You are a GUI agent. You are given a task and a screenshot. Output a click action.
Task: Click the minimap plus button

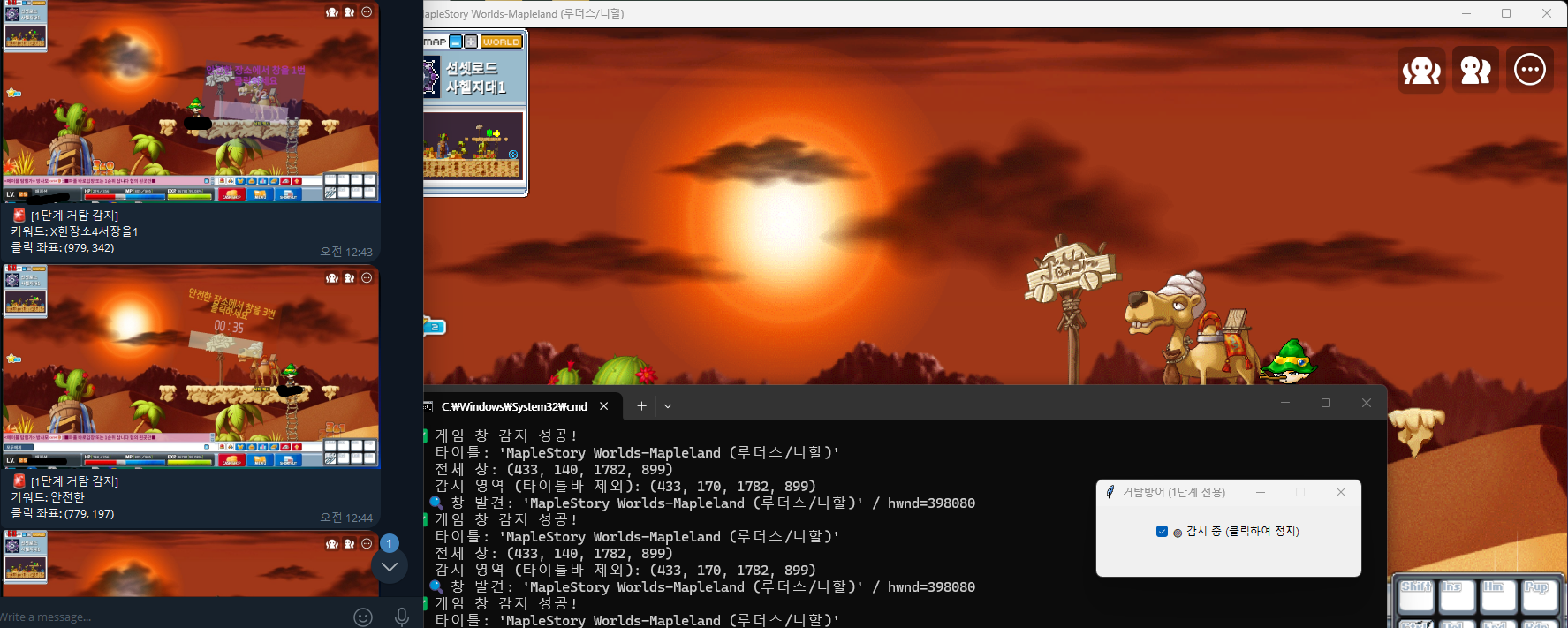(471, 42)
